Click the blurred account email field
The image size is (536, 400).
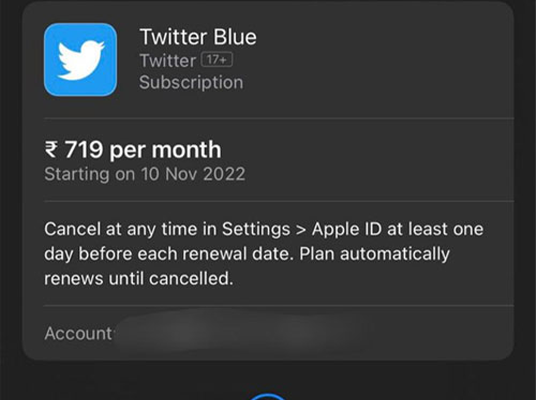tap(239, 332)
